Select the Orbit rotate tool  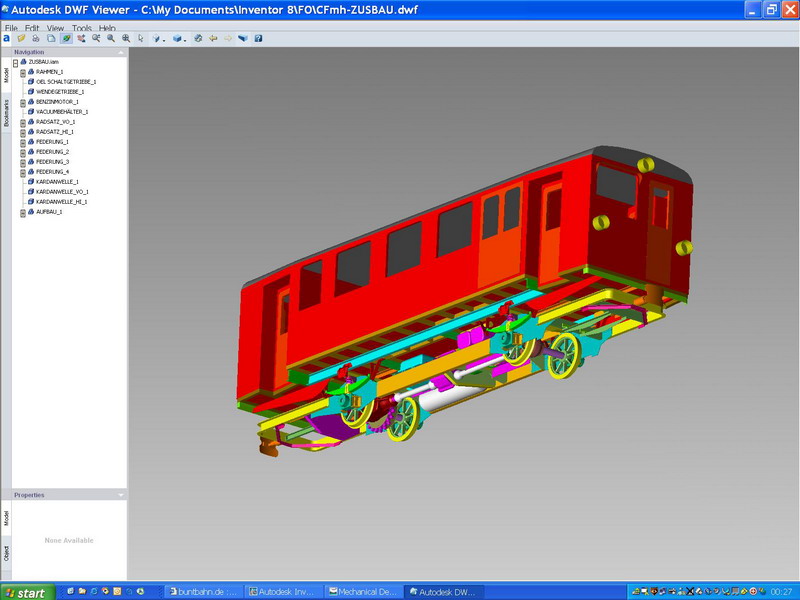coord(198,38)
